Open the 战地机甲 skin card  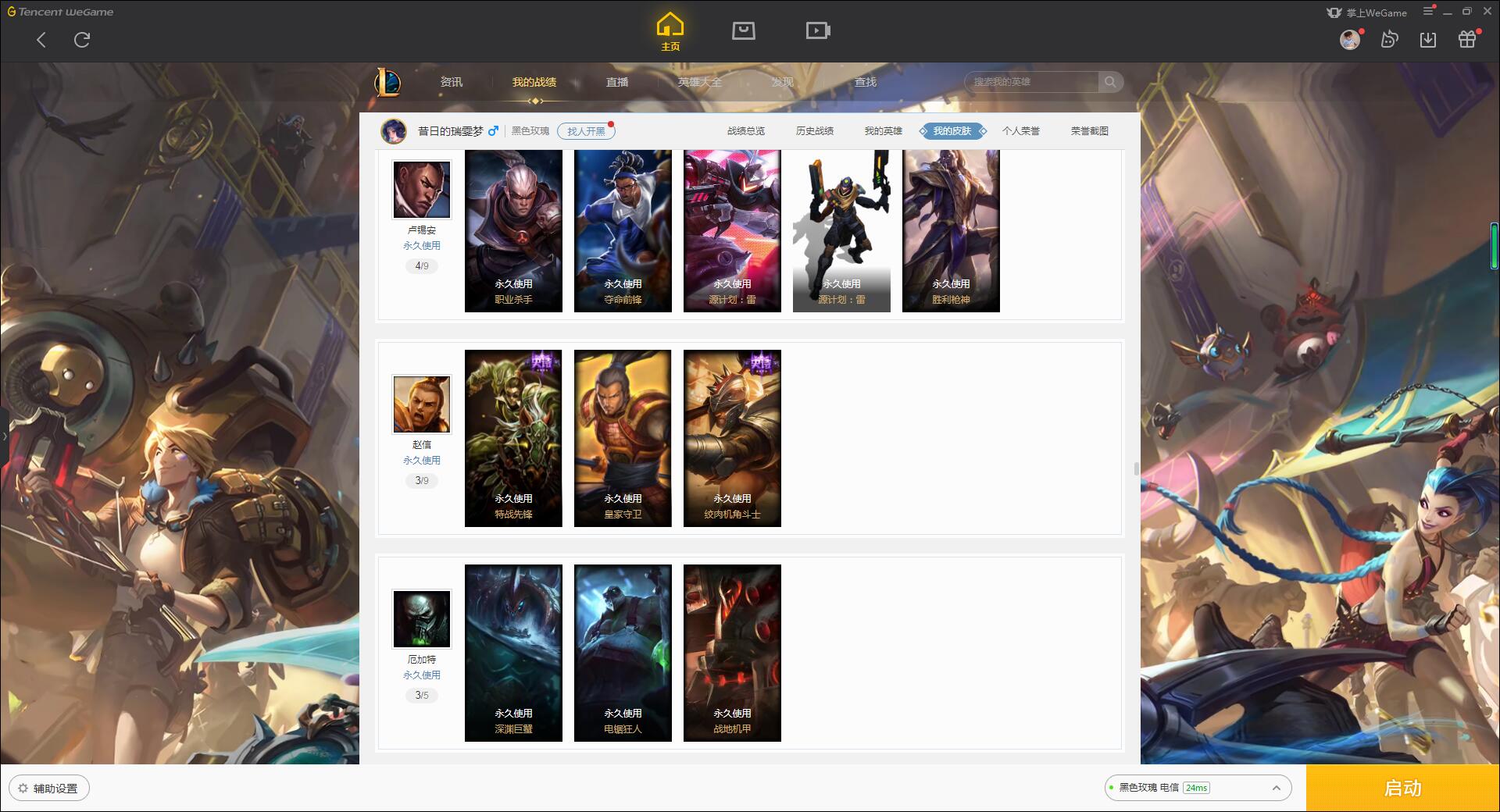tap(732, 653)
